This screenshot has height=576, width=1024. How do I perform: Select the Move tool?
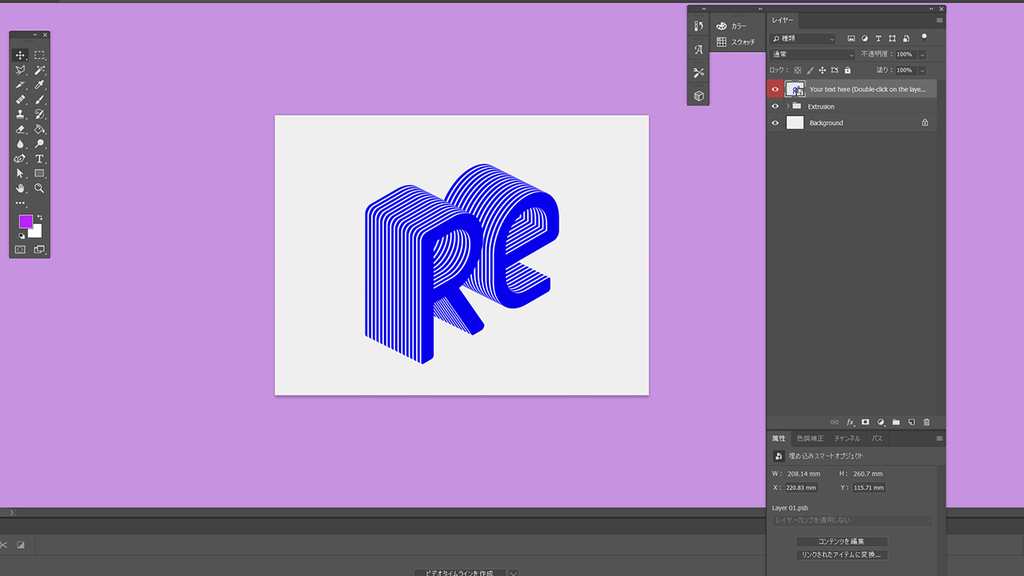20,56
